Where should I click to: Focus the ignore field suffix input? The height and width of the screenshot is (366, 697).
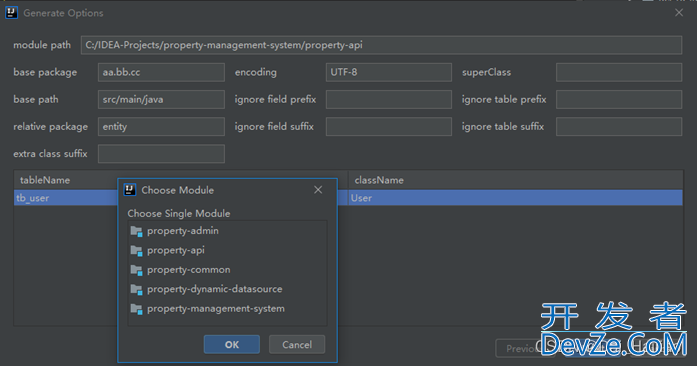point(389,127)
